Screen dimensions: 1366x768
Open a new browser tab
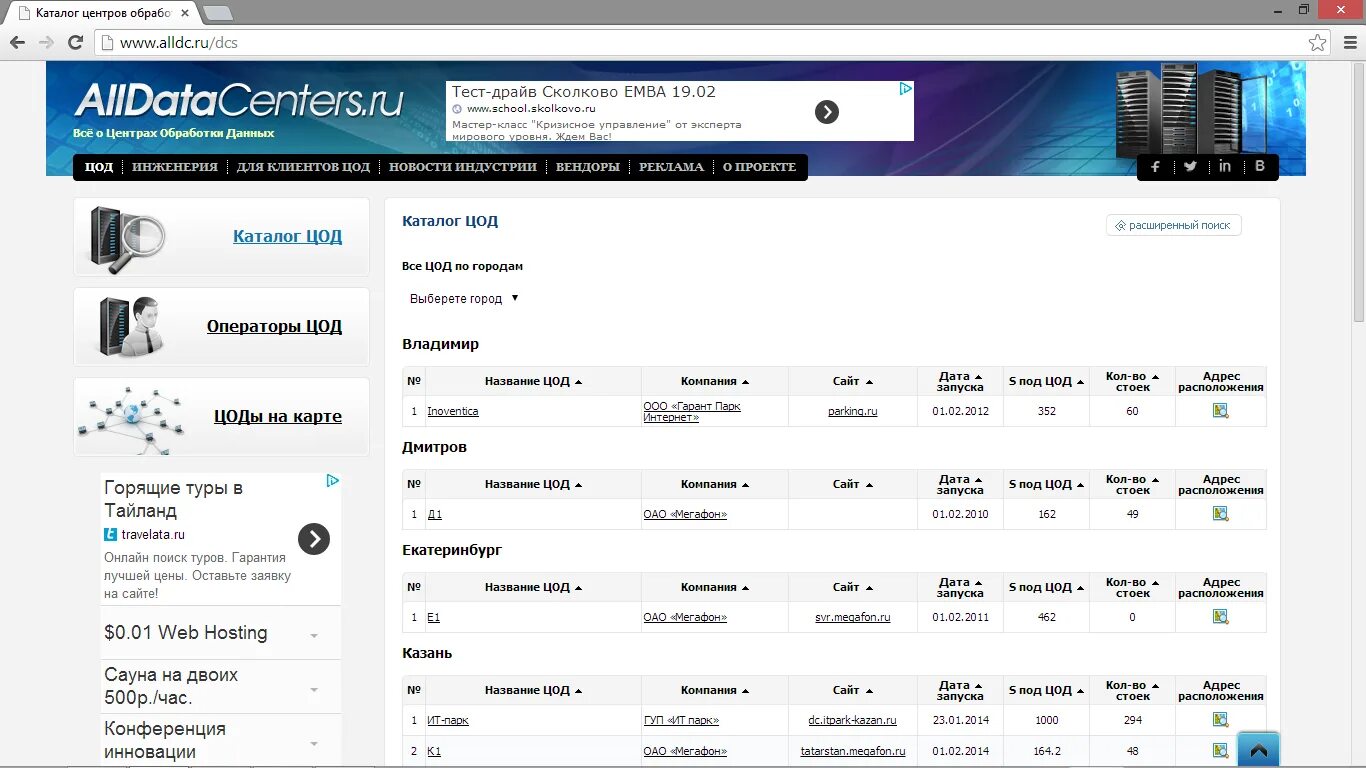(x=218, y=13)
